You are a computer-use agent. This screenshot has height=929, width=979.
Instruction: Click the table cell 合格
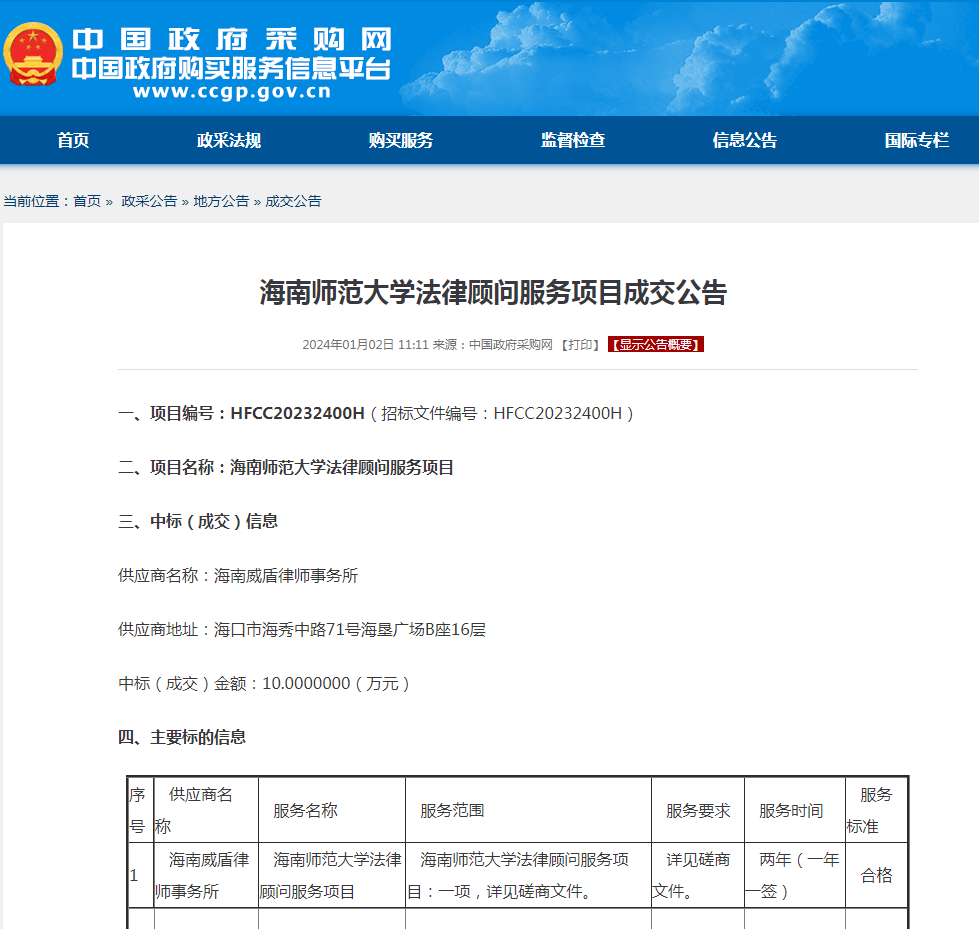tap(877, 875)
